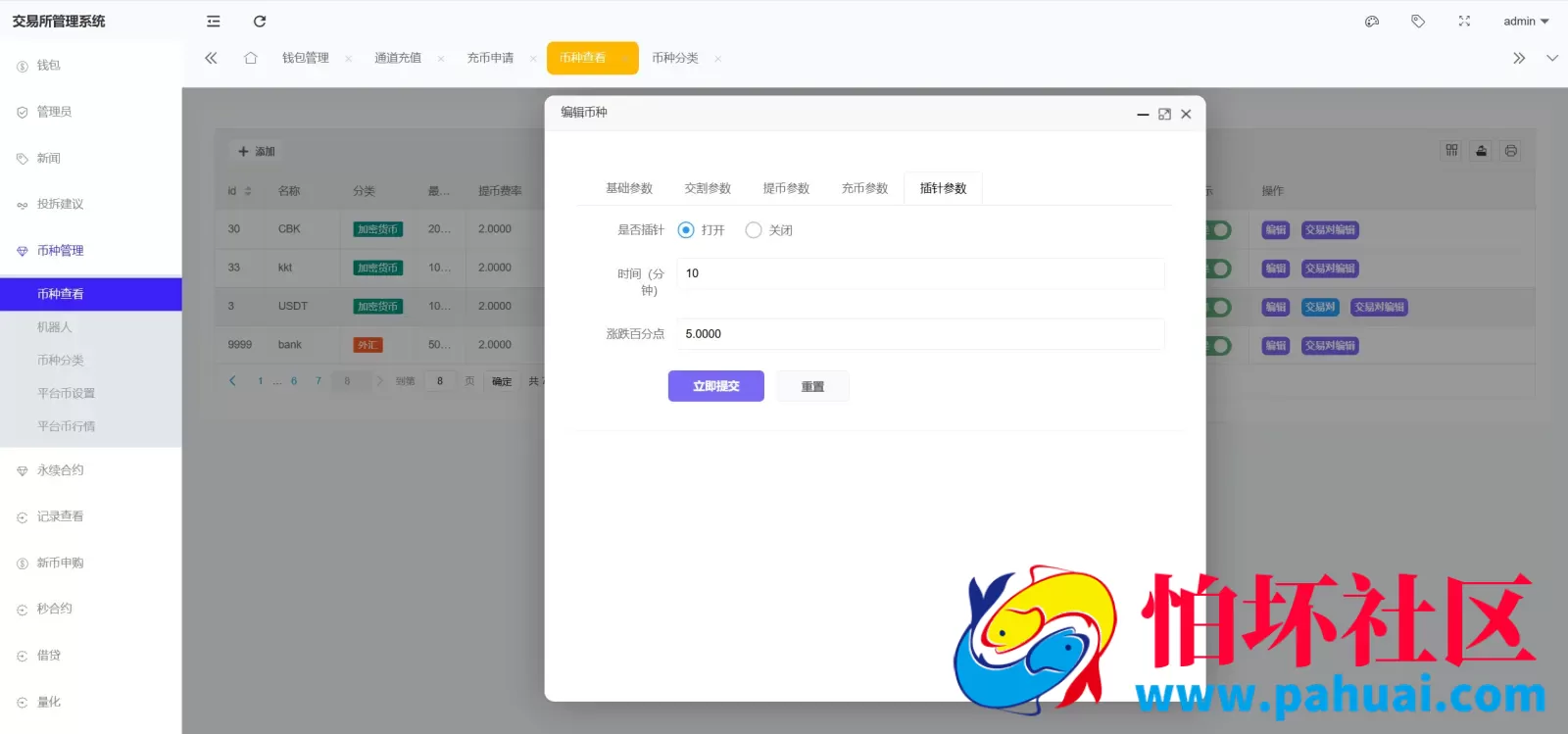Image resolution: width=1568 pixels, height=734 pixels.
Task: Open the column filter grid icon
Action: coord(1451,151)
